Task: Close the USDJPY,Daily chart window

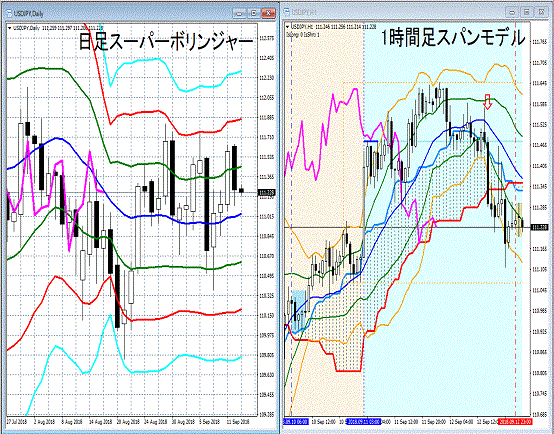Action: coord(268,13)
